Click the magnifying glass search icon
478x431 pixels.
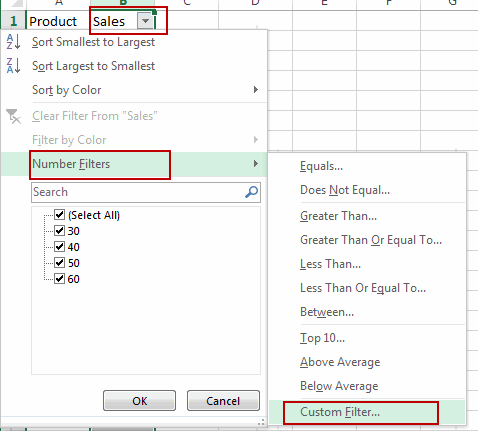pos(251,192)
